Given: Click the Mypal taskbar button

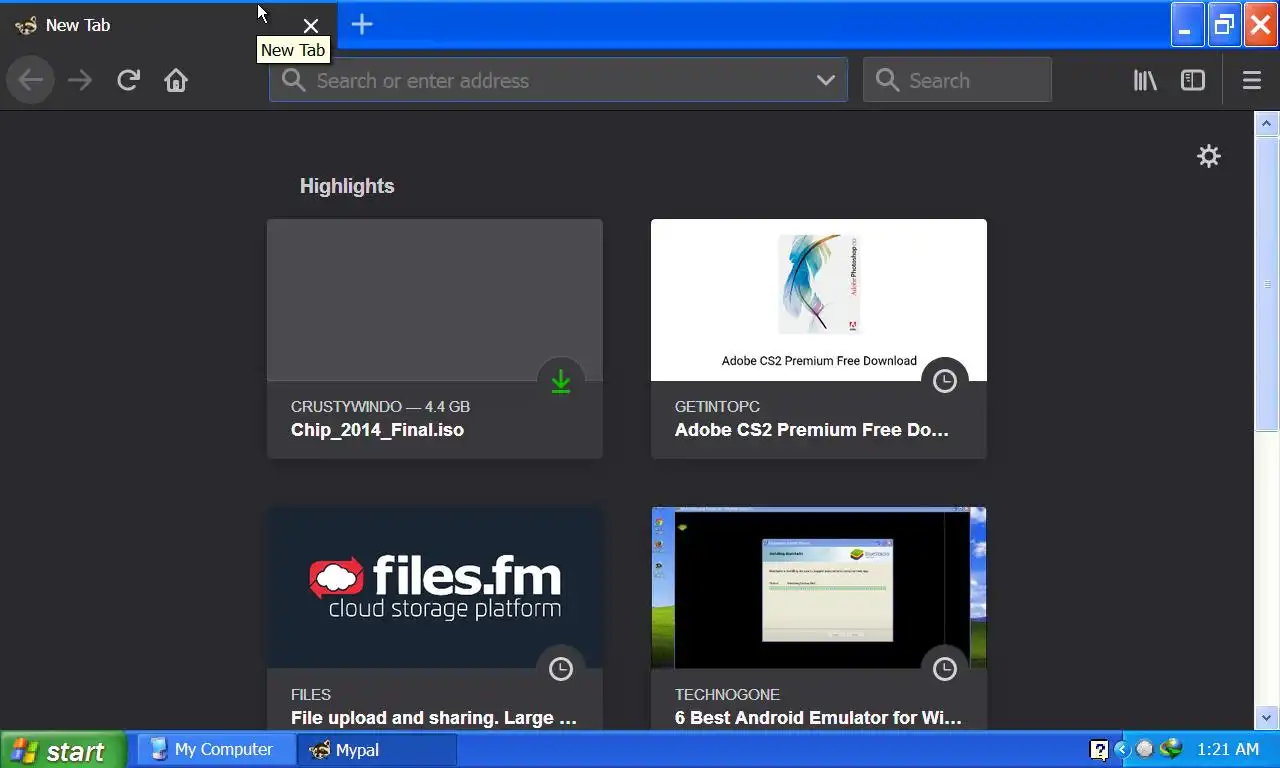Looking at the screenshot, I should 377,749.
